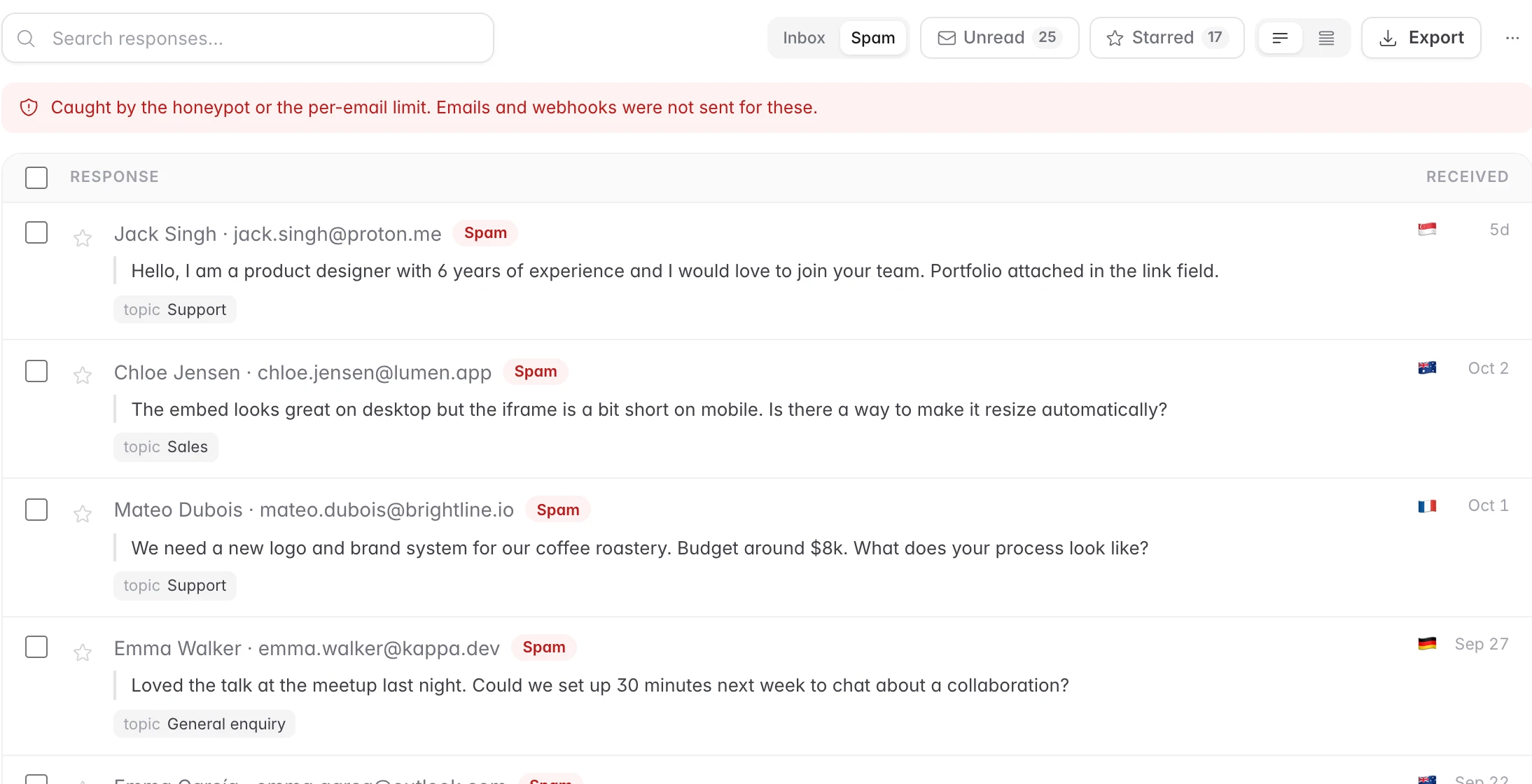Tick the select-all responses checkbox
Viewport: 1532px width, 784px height.
coord(36,178)
